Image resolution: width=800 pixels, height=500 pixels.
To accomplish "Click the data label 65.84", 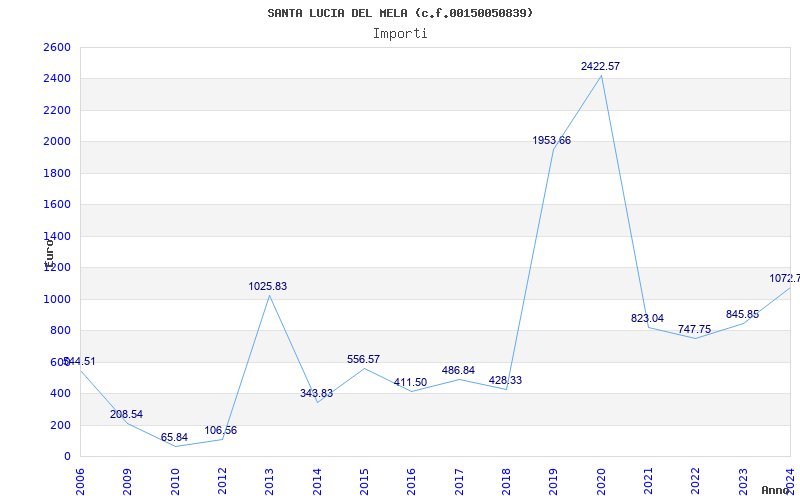I will (174, 437).
